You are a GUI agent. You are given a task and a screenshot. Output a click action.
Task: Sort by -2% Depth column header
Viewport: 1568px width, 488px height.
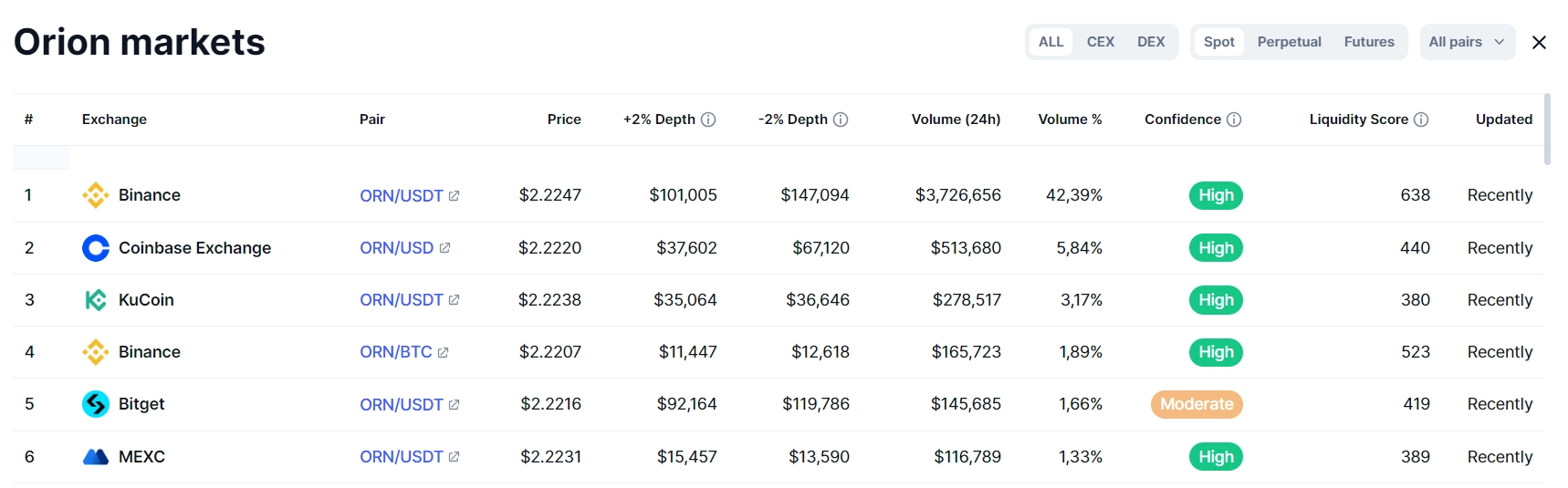[792, 119]
